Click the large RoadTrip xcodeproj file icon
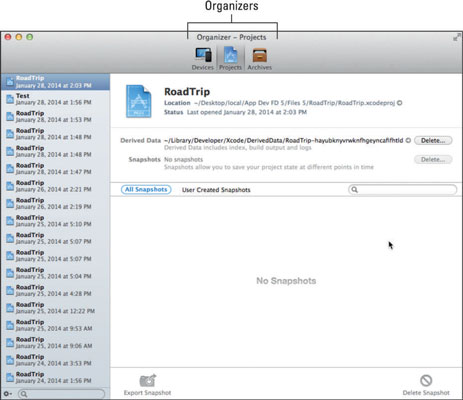The width and height of the screenshot is (463, 400). [139, 101]
